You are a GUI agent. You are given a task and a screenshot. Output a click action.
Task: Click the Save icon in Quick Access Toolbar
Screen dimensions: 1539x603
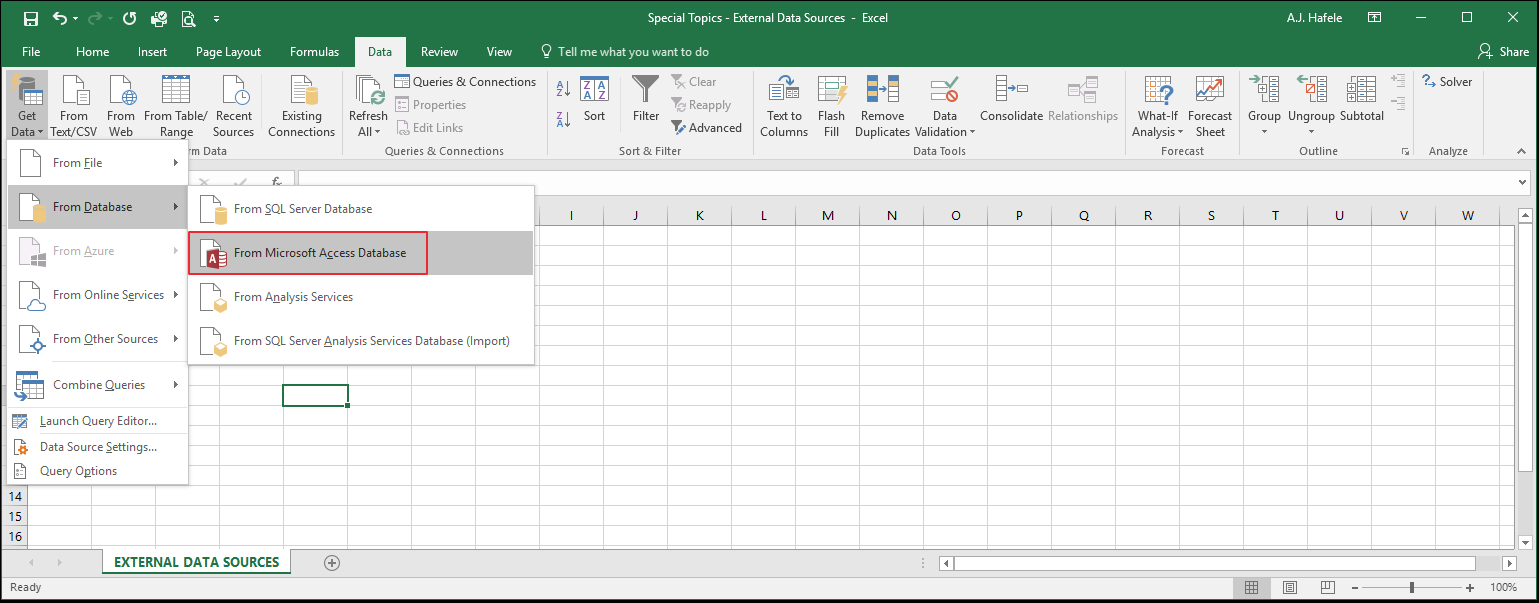pos(30,18)
